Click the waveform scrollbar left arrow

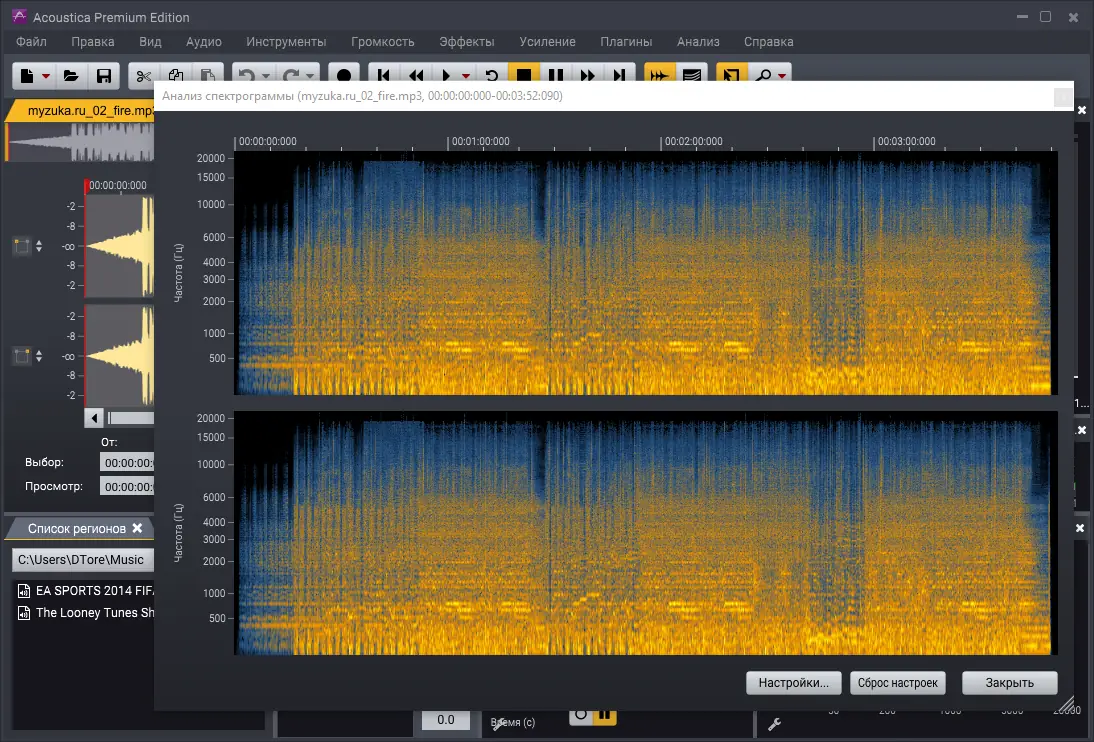pyautogui.click(x=94, y=418)
